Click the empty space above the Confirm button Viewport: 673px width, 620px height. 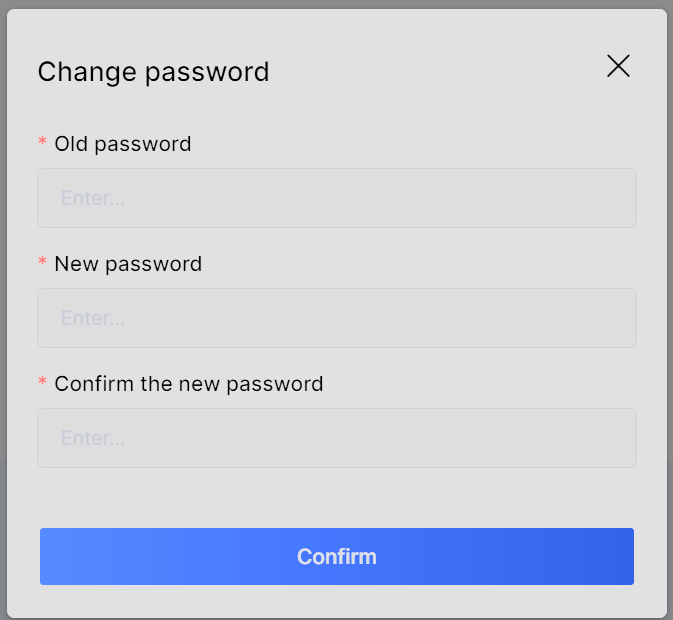point(336,498)
